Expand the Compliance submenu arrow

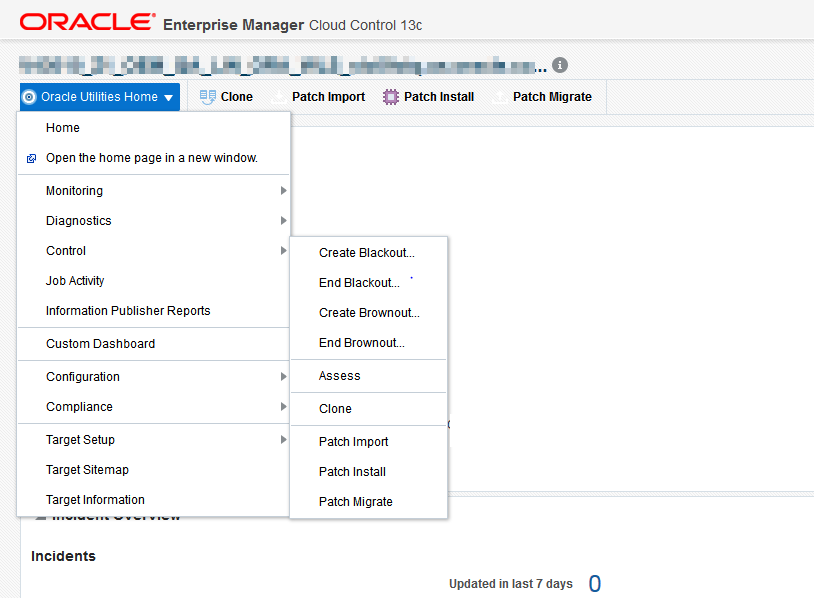click(283, 406)
